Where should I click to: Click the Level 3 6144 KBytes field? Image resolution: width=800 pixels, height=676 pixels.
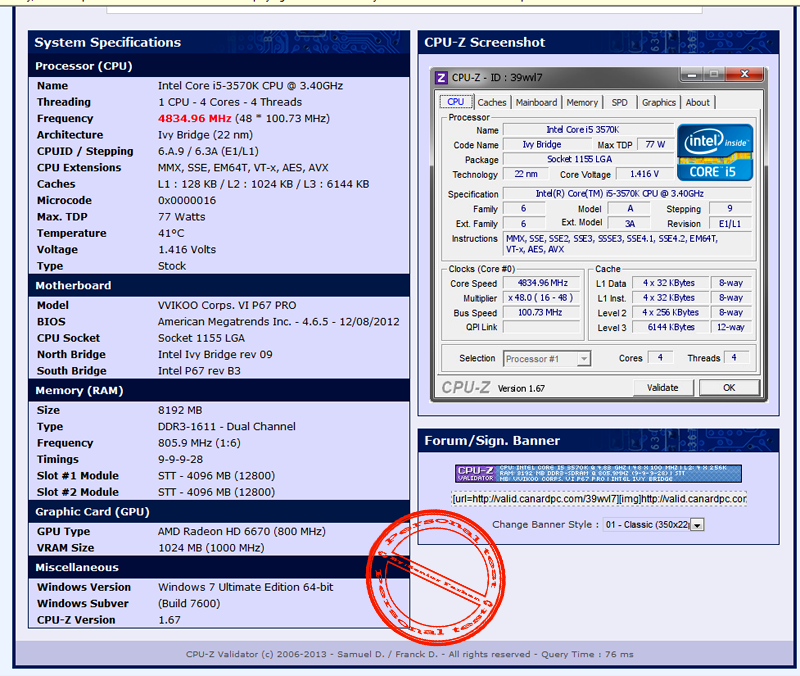pos(671,328)
